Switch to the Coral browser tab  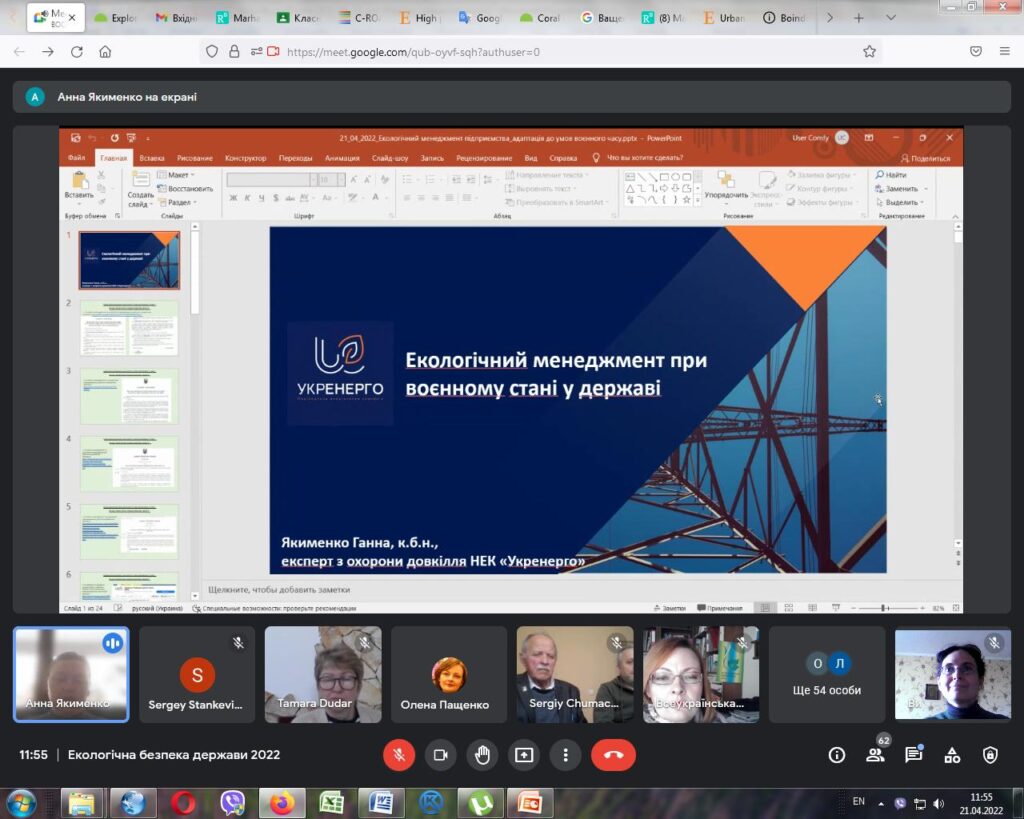(x=539, y=18)
